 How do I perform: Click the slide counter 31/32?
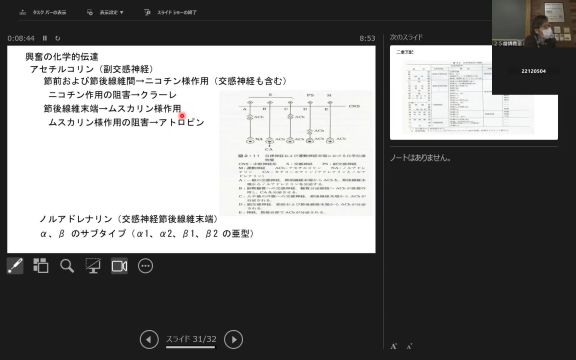pyautogui.click(x=191, y=339)
